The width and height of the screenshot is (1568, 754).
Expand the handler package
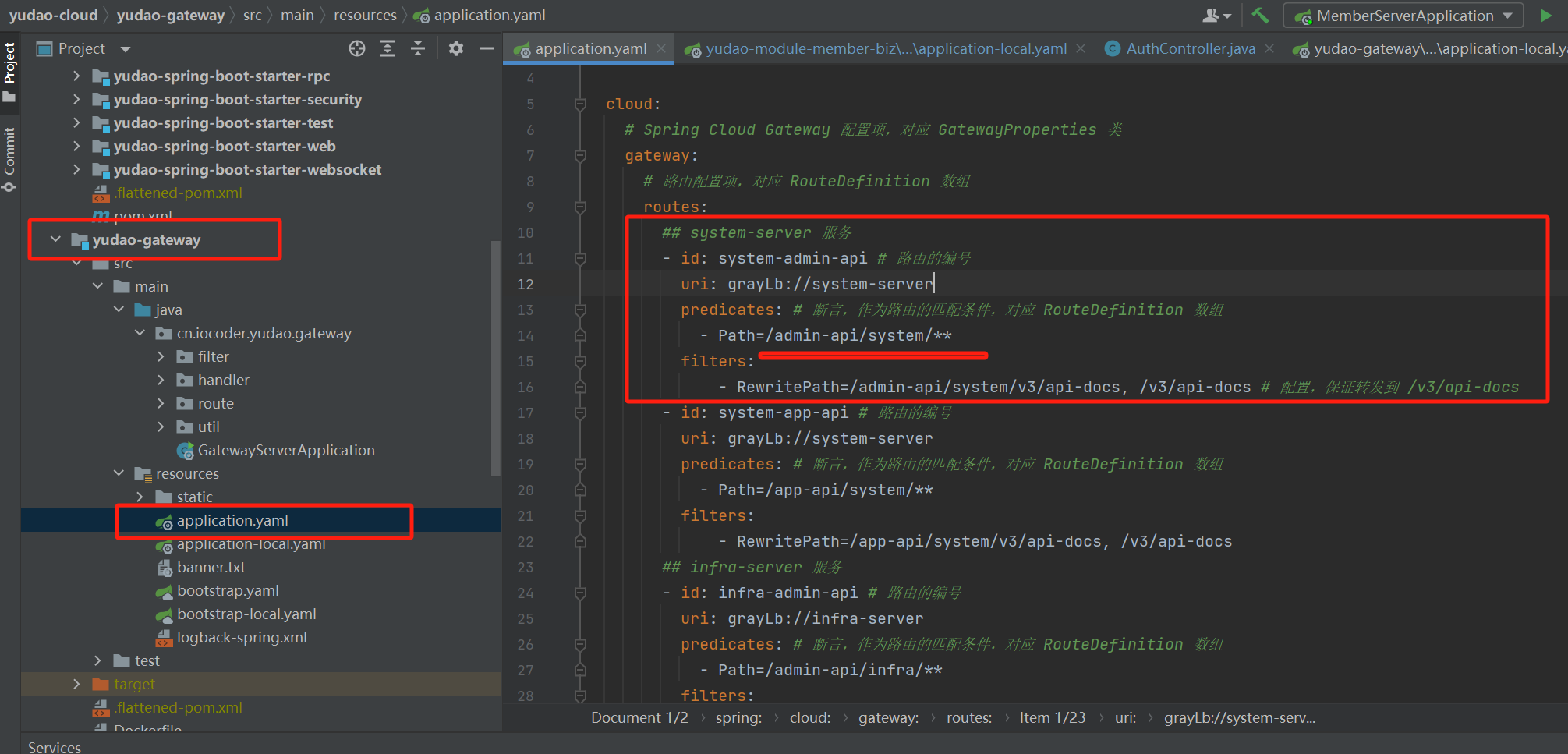[x=161, y=380]
